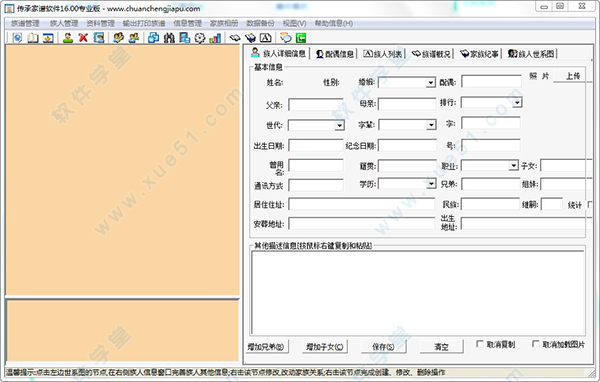Click the 清空 button
This screenshot has height=382, width=600.
pos(442,347)
